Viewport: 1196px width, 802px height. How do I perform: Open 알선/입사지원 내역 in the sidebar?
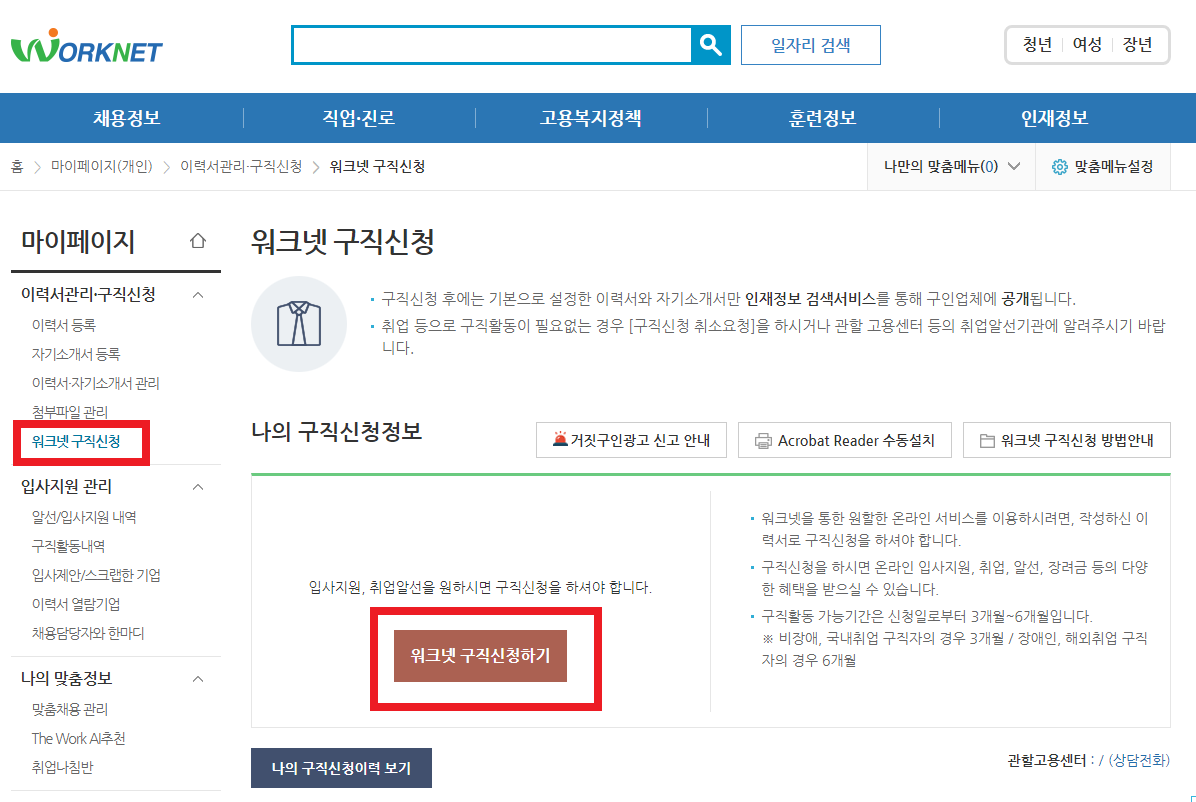pyautogui.click(x=84, y=517)
